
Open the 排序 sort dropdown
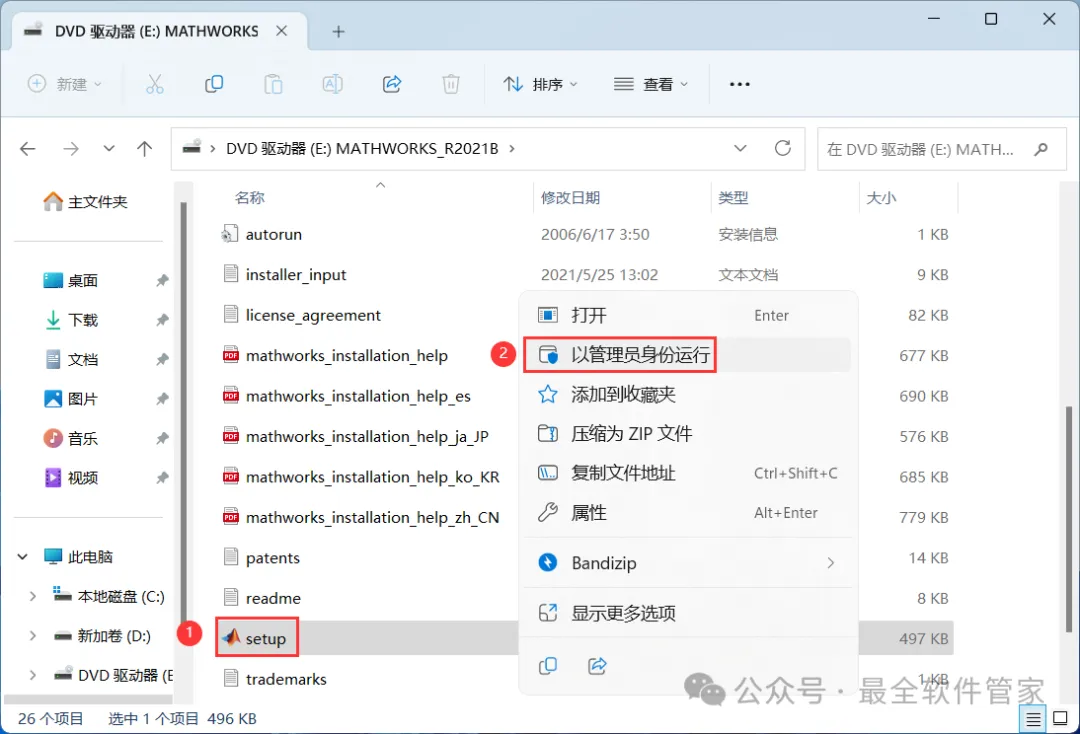[x=540, y=84]
